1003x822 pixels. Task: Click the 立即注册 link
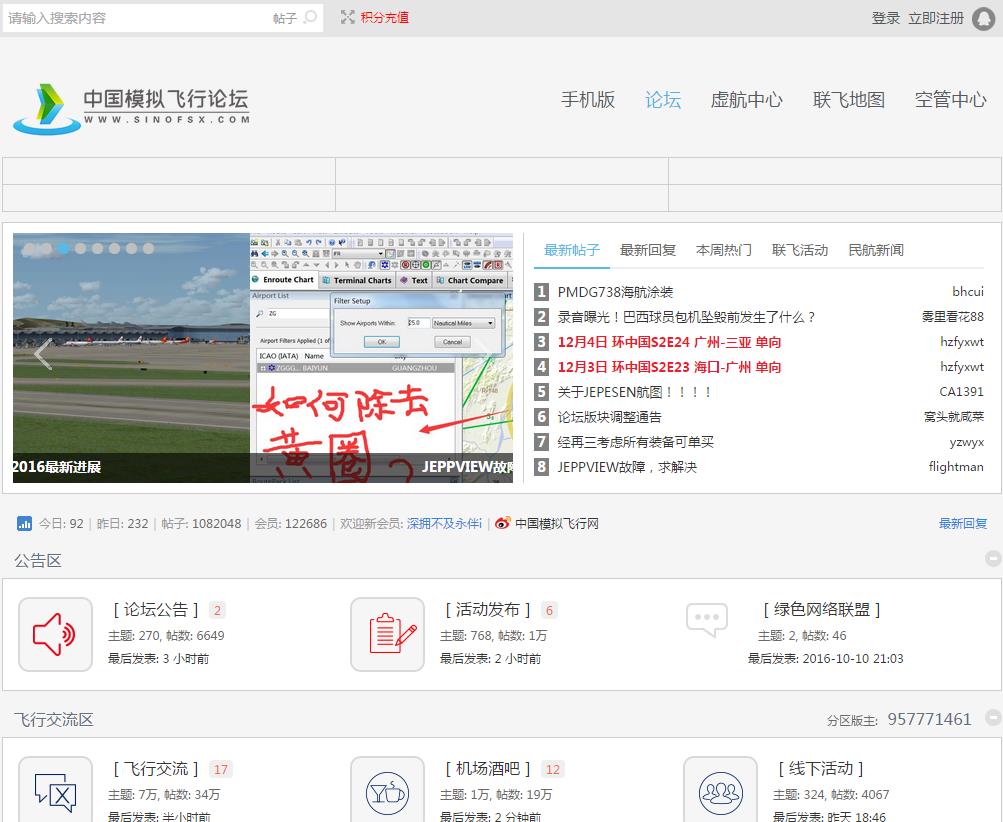(936, 19)
